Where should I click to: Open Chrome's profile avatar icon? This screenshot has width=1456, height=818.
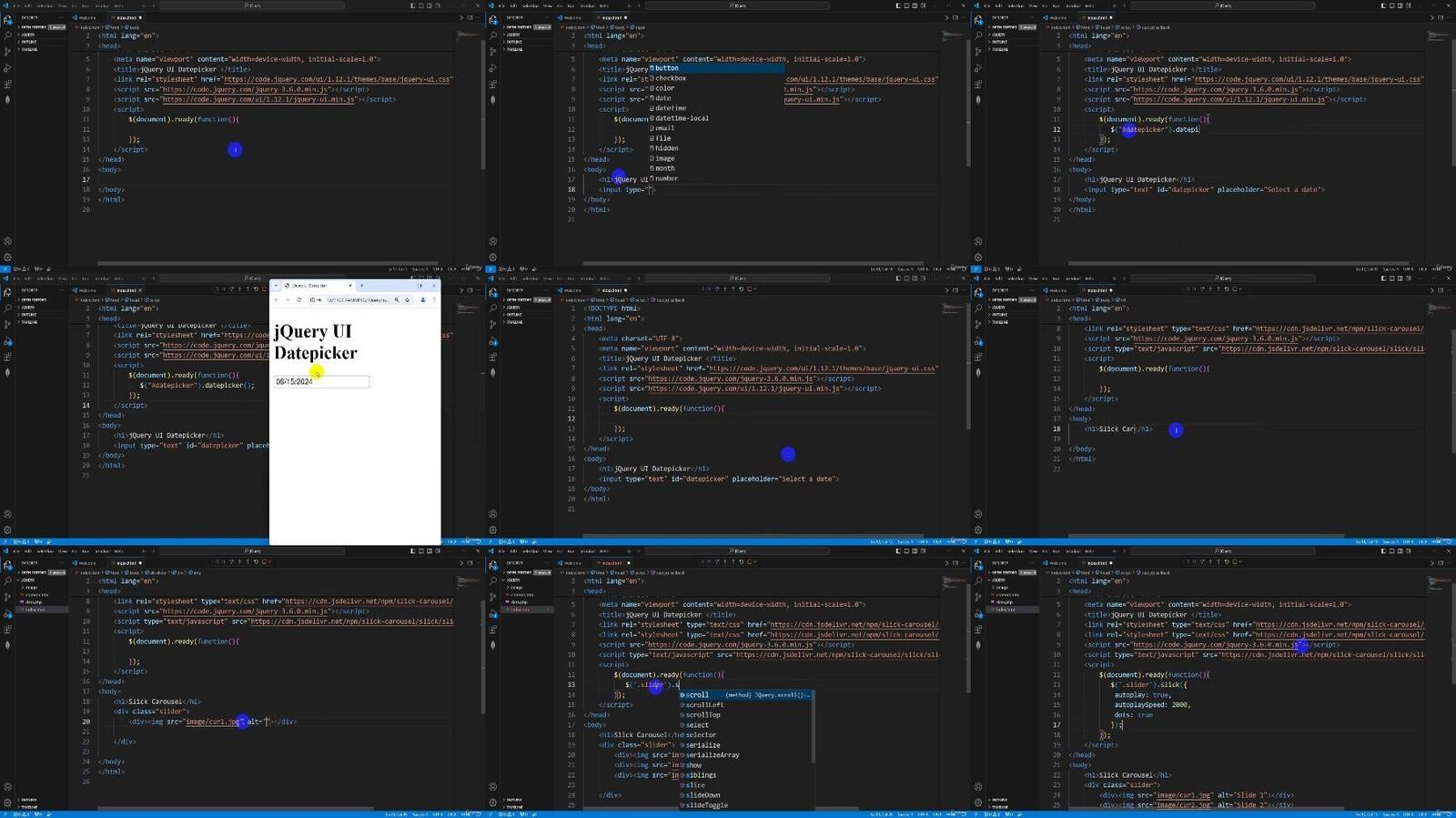(422, 299)
